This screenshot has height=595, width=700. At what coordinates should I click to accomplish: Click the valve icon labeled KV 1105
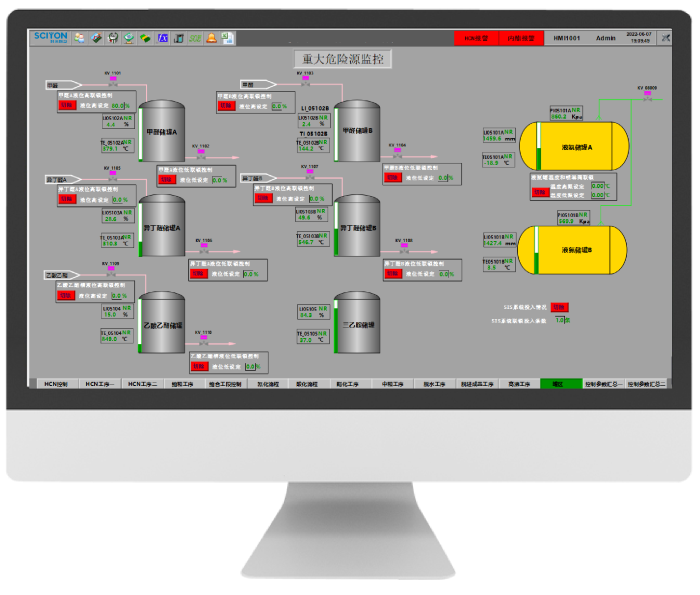[112, 175]
